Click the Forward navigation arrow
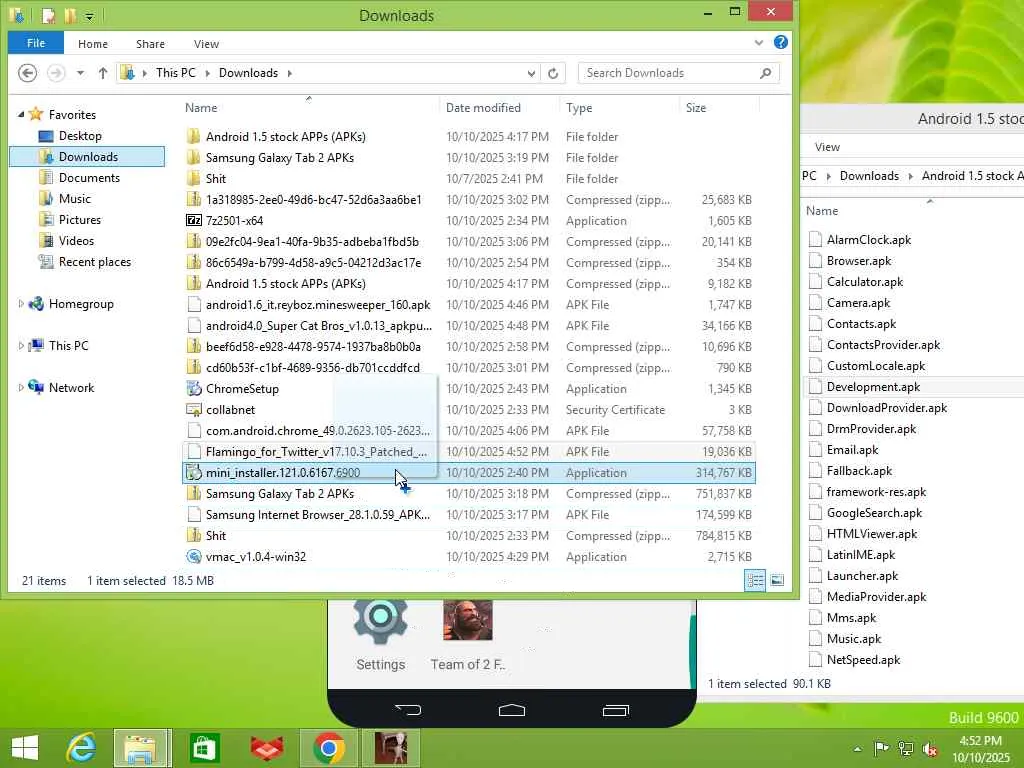This screenshot has width=1024, height=768. tap(56, 72)
